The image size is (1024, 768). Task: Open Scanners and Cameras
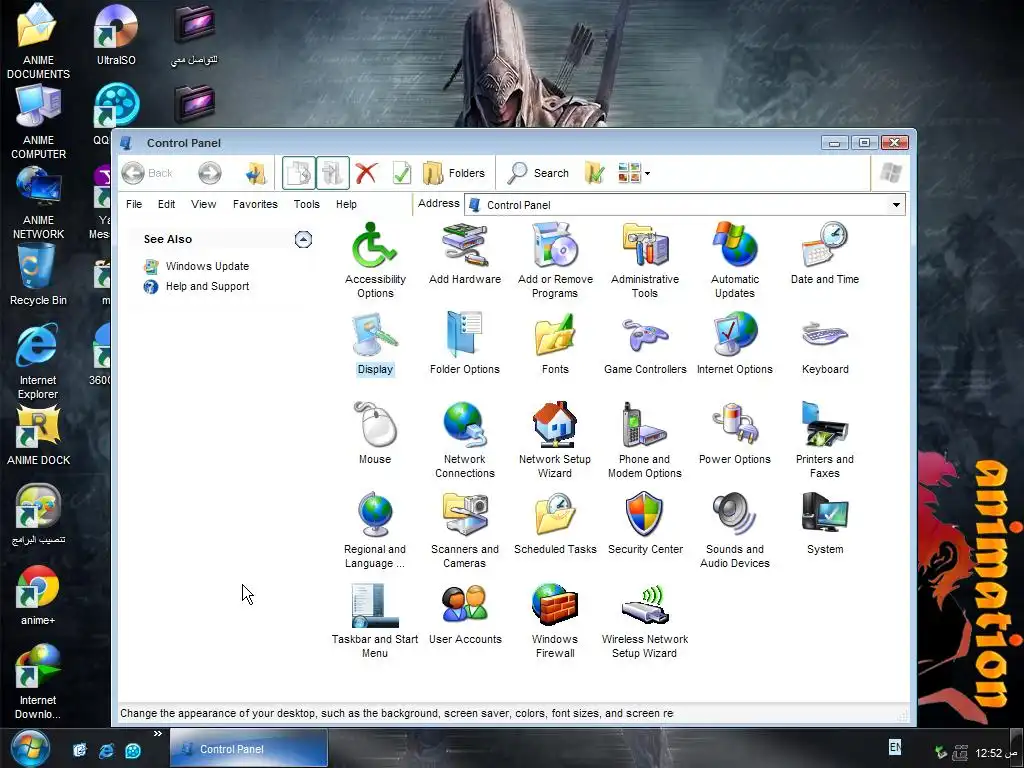pos(464,530)
